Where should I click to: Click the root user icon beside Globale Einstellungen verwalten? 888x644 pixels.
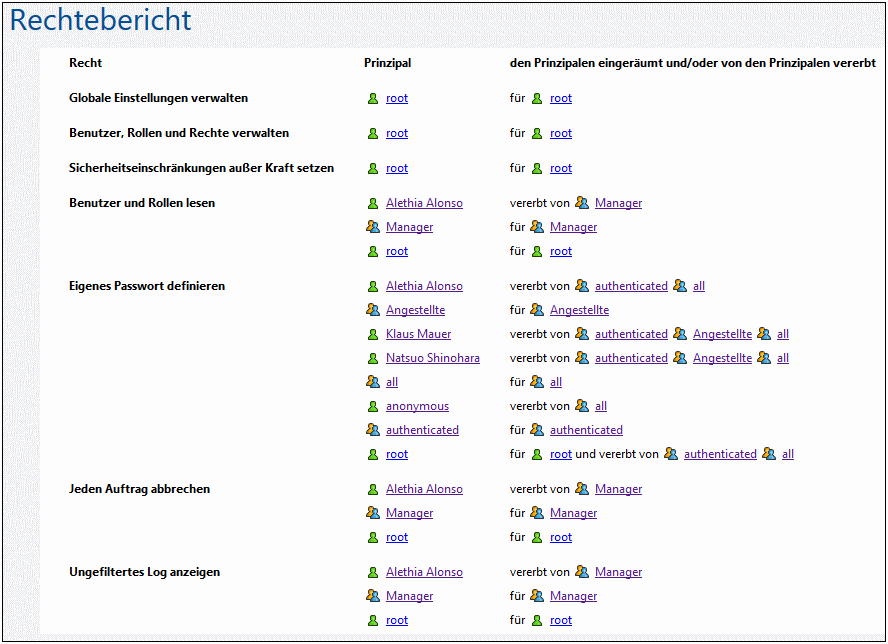373,98
